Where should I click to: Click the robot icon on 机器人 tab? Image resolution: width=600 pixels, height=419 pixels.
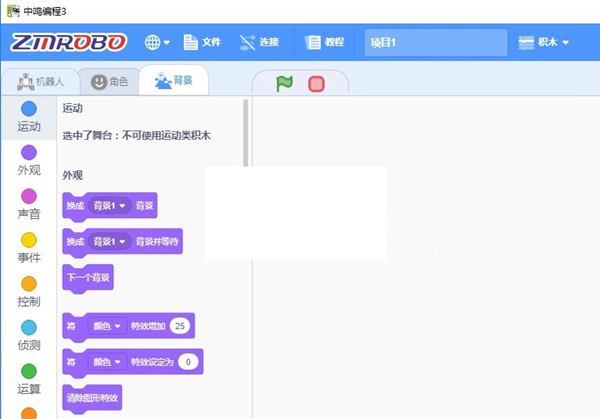25,82
